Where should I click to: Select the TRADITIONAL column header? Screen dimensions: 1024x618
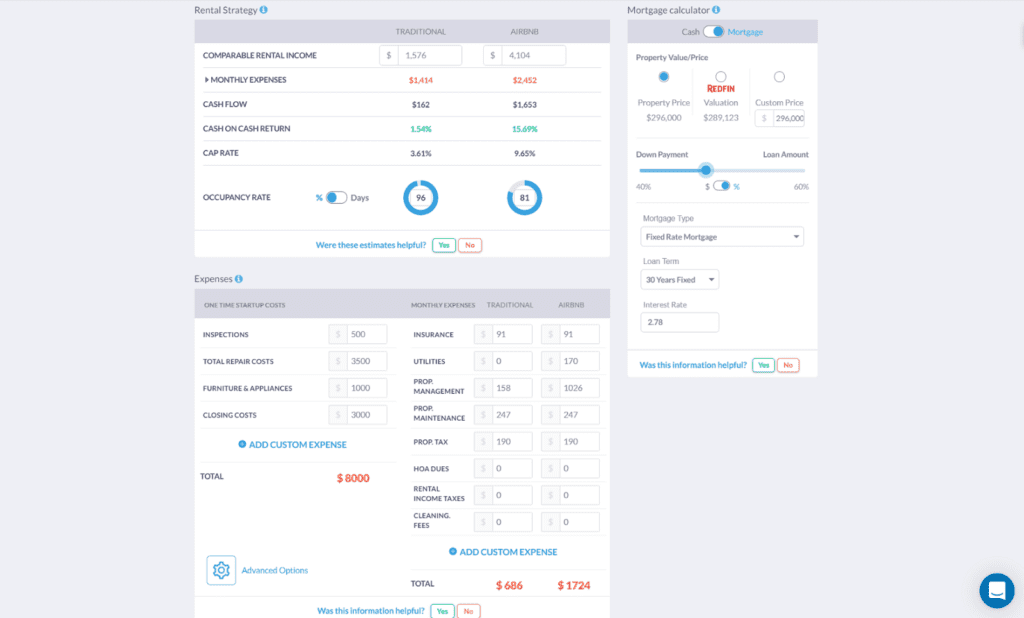click(421, 31)
